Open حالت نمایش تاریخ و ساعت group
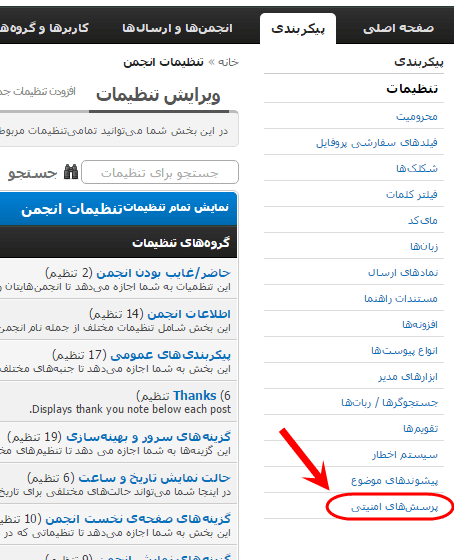454x560 pixels. coord(154,478)
